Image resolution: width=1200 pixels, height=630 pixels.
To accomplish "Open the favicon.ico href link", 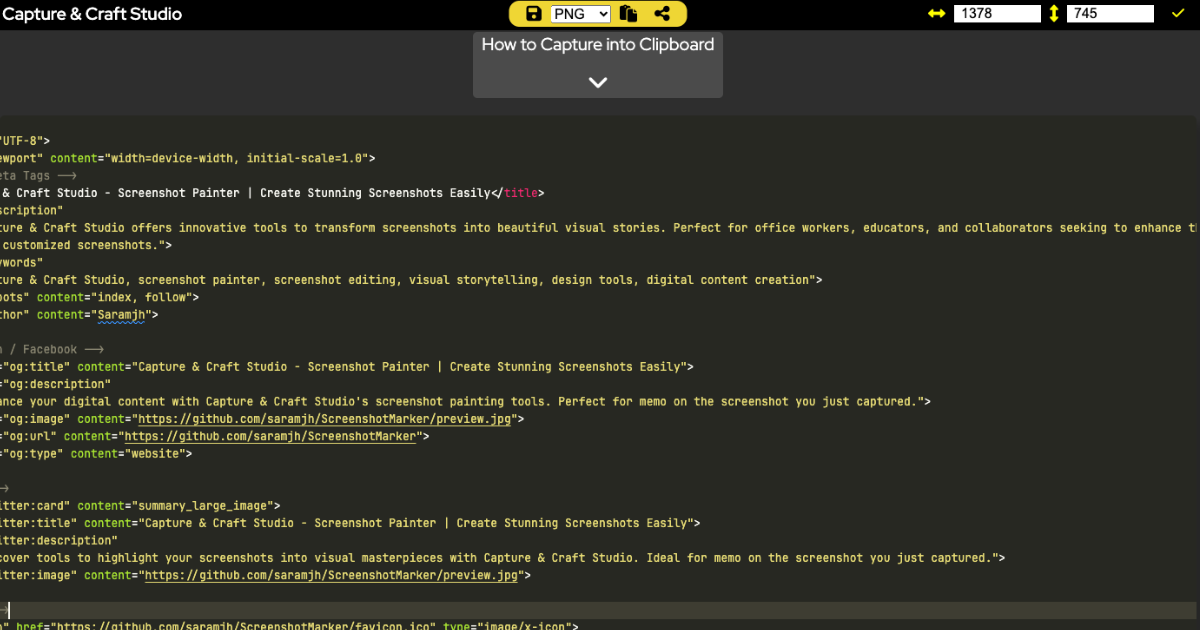I will (x=243, y=626).
